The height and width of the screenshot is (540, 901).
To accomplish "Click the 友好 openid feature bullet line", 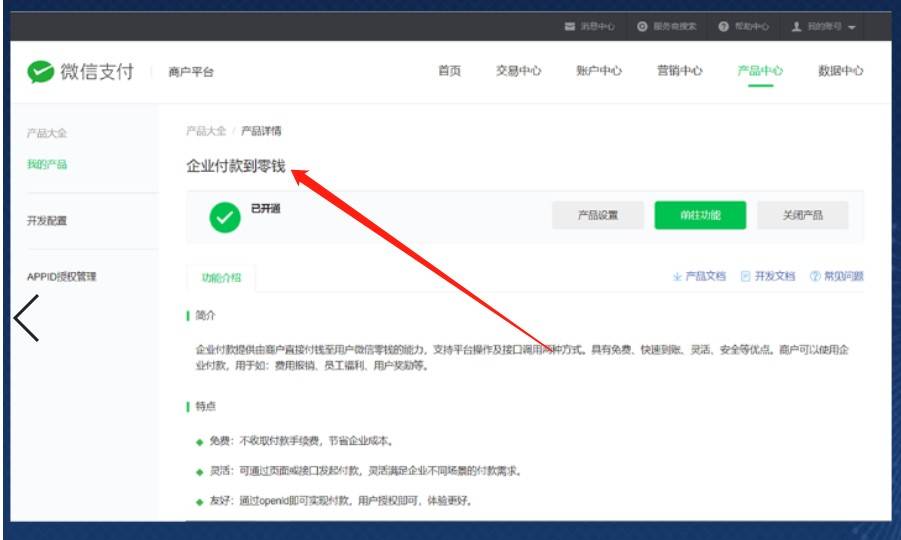I will pyautogui.click(x=341, y=501).
